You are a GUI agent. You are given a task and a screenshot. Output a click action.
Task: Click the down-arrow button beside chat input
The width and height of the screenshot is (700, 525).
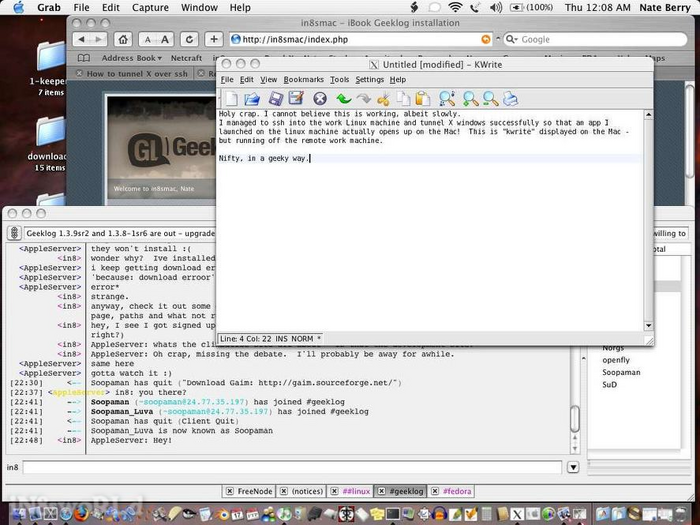(x=573, y=467)
